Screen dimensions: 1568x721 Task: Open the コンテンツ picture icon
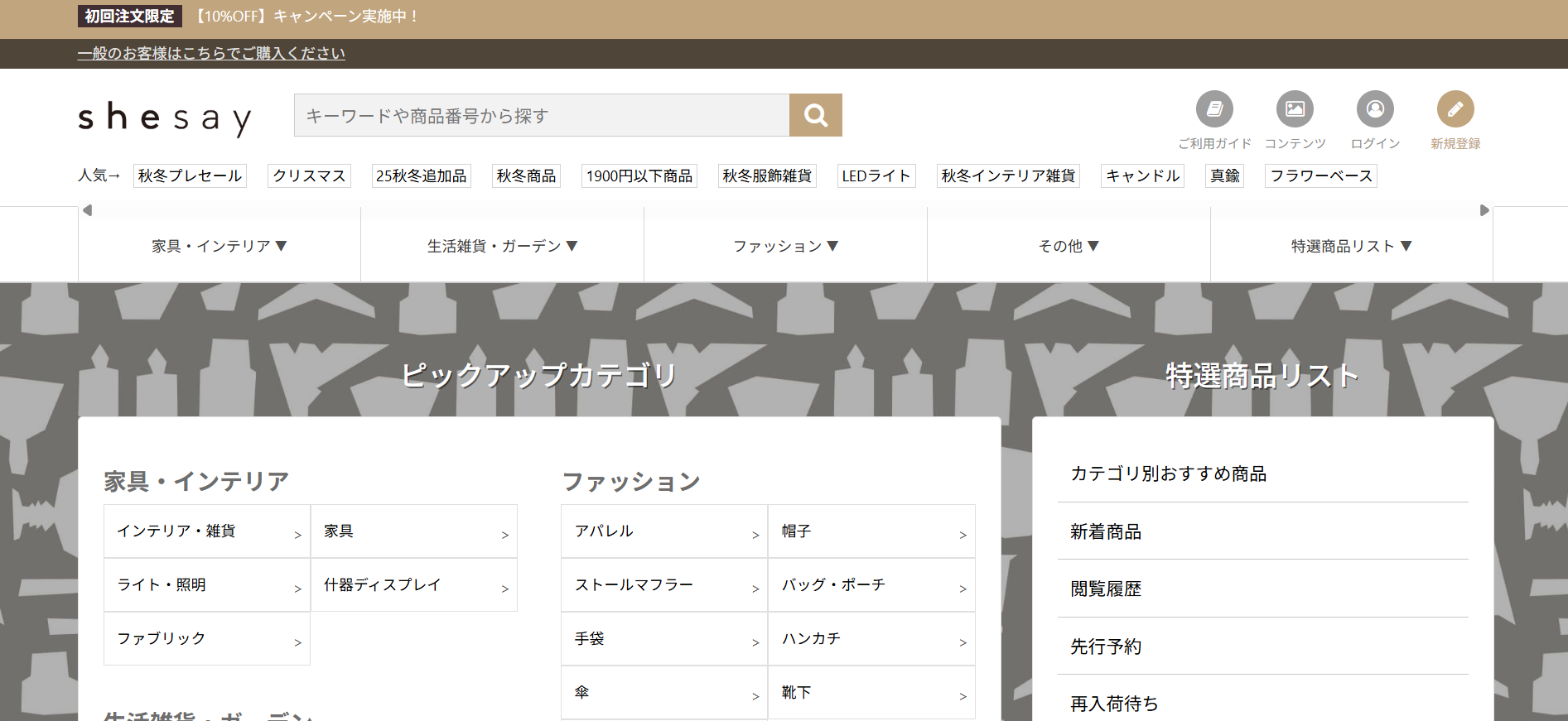(x=1295, y=109)
